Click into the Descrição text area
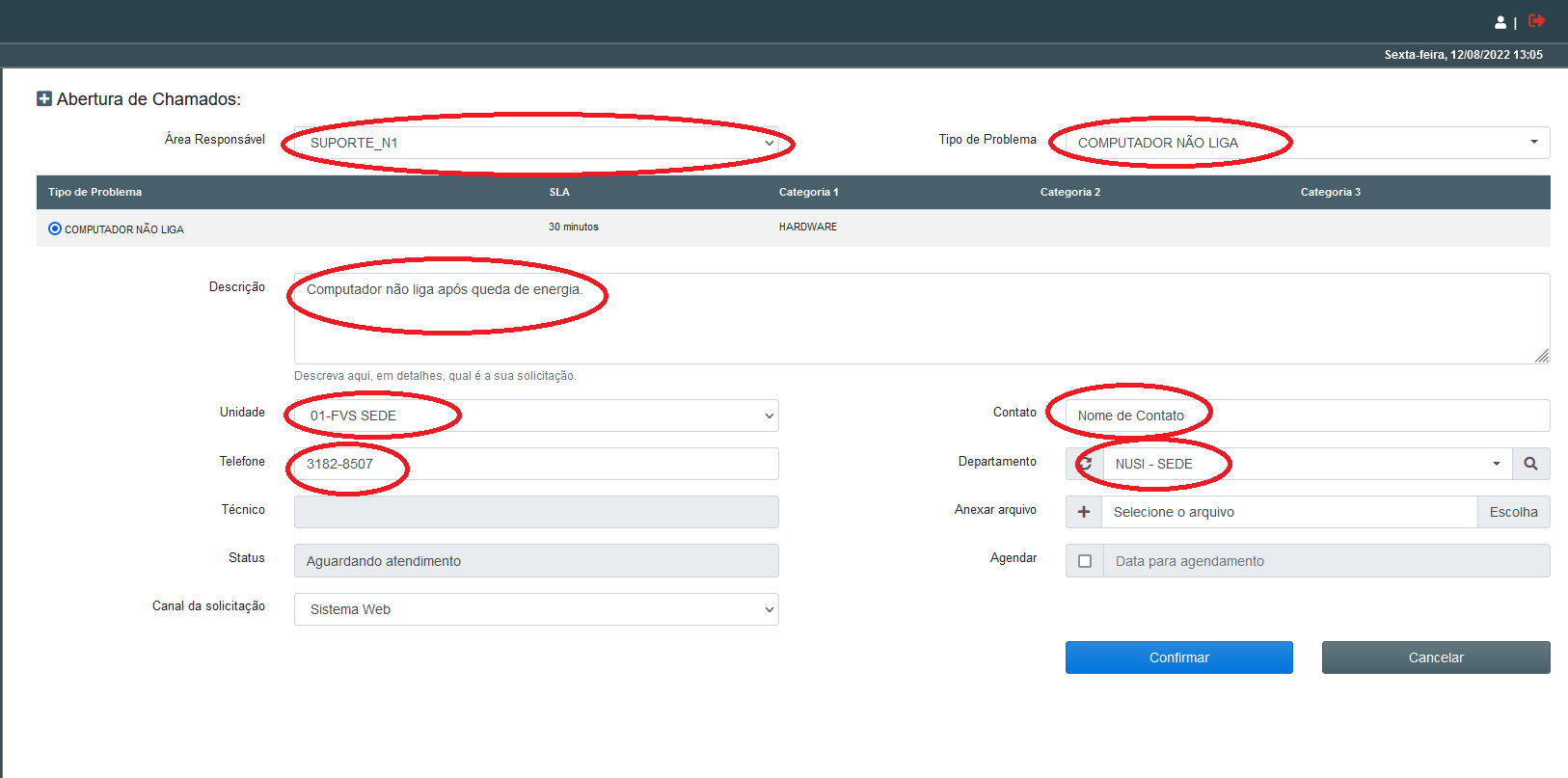The height and width of the screenshot is (778, 1568). click(921, 318)
